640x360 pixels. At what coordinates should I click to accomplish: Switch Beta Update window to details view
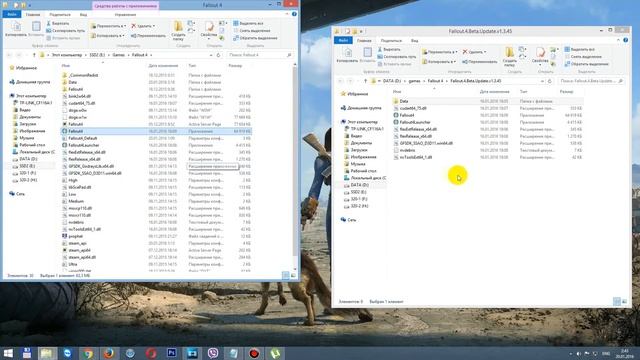tap(617, 302)
